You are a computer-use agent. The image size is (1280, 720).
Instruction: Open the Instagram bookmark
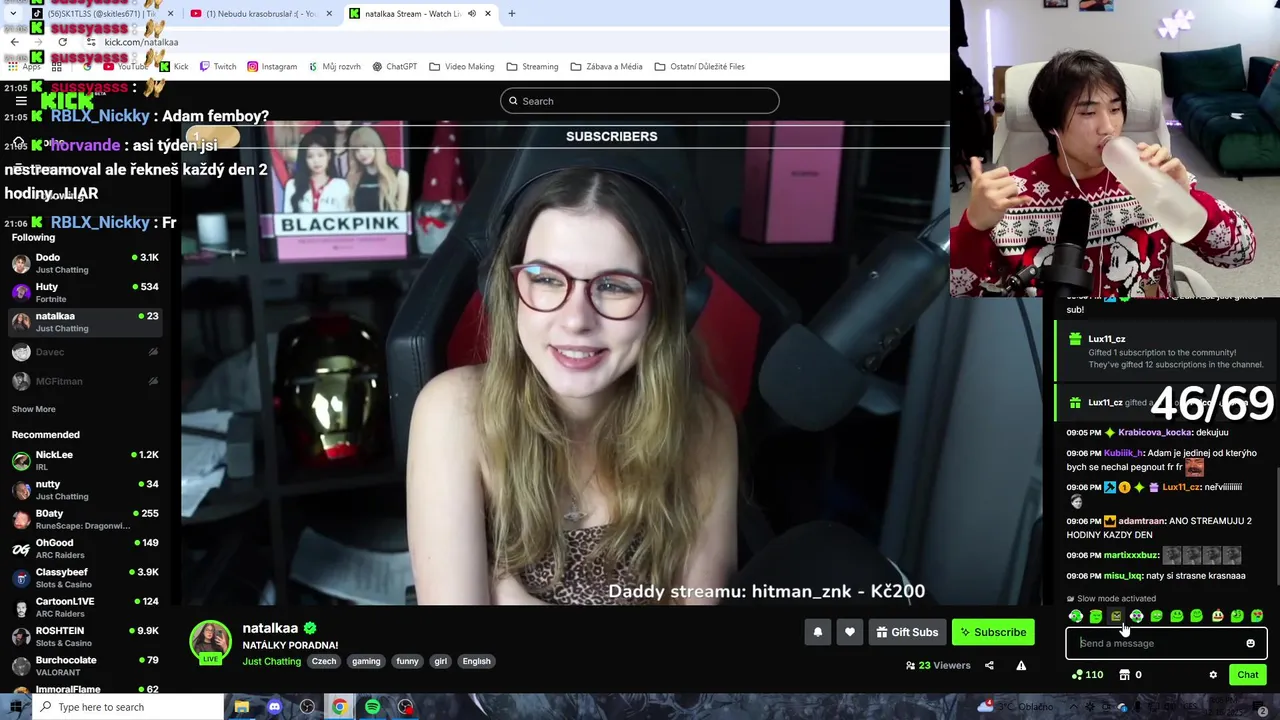(271, 66)
